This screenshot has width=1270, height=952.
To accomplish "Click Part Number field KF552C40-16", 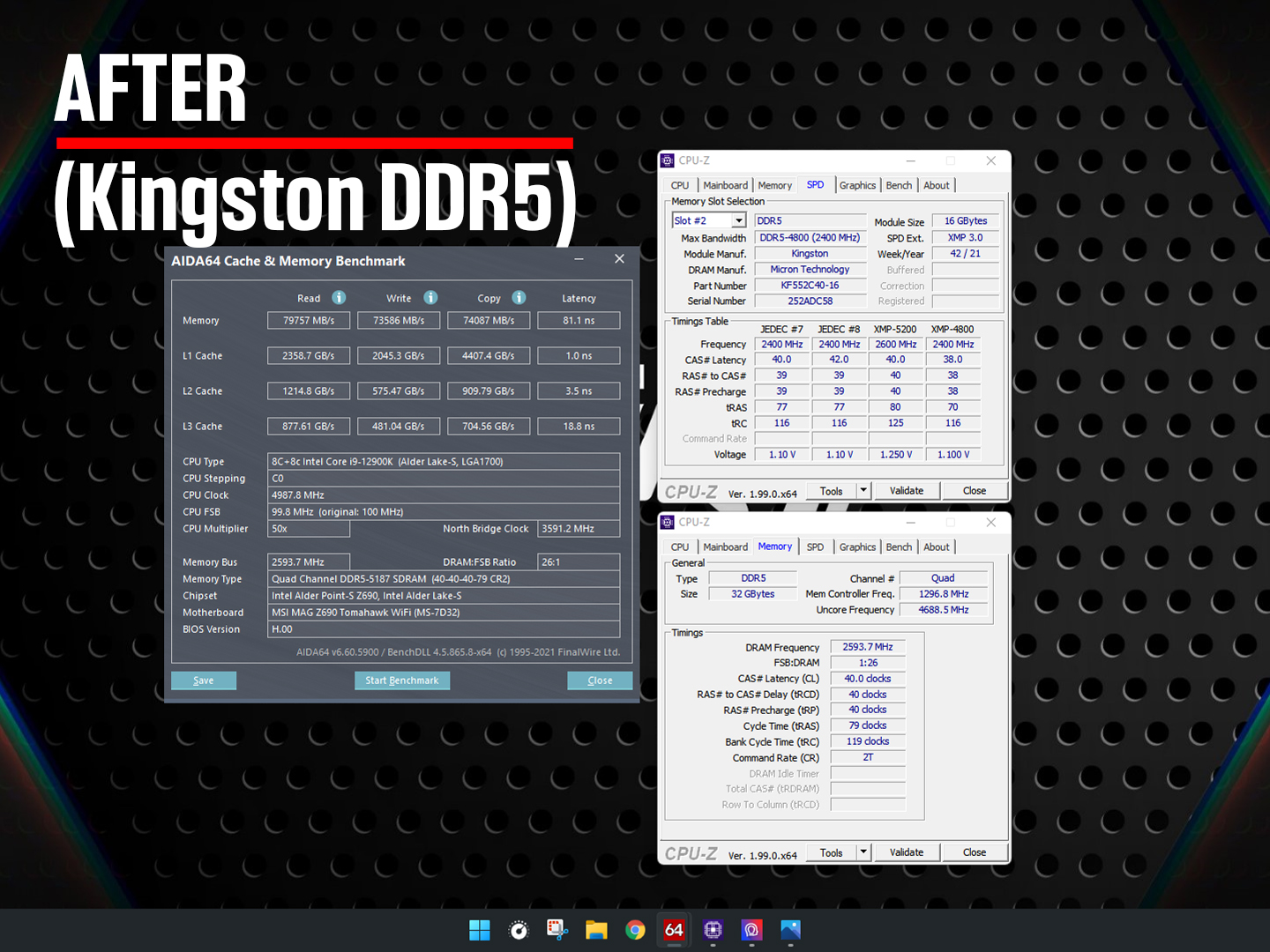I will (810, 286).
